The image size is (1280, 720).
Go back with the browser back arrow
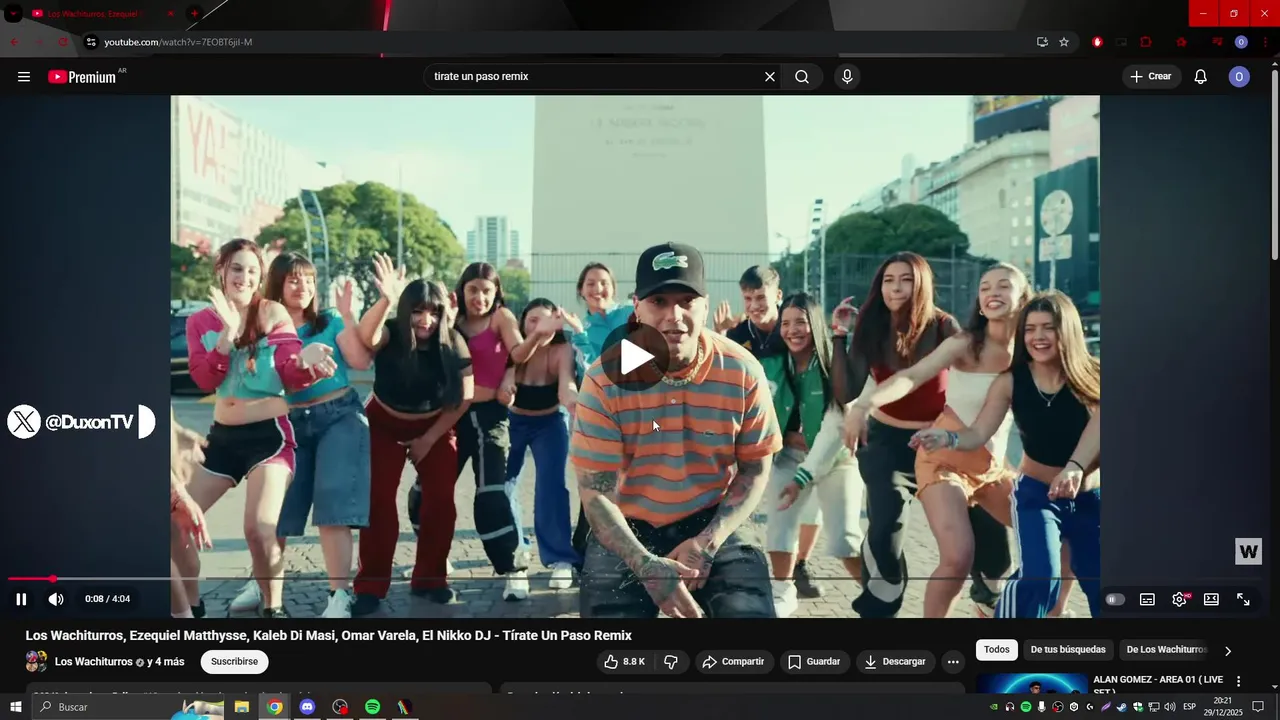(14, 42)
